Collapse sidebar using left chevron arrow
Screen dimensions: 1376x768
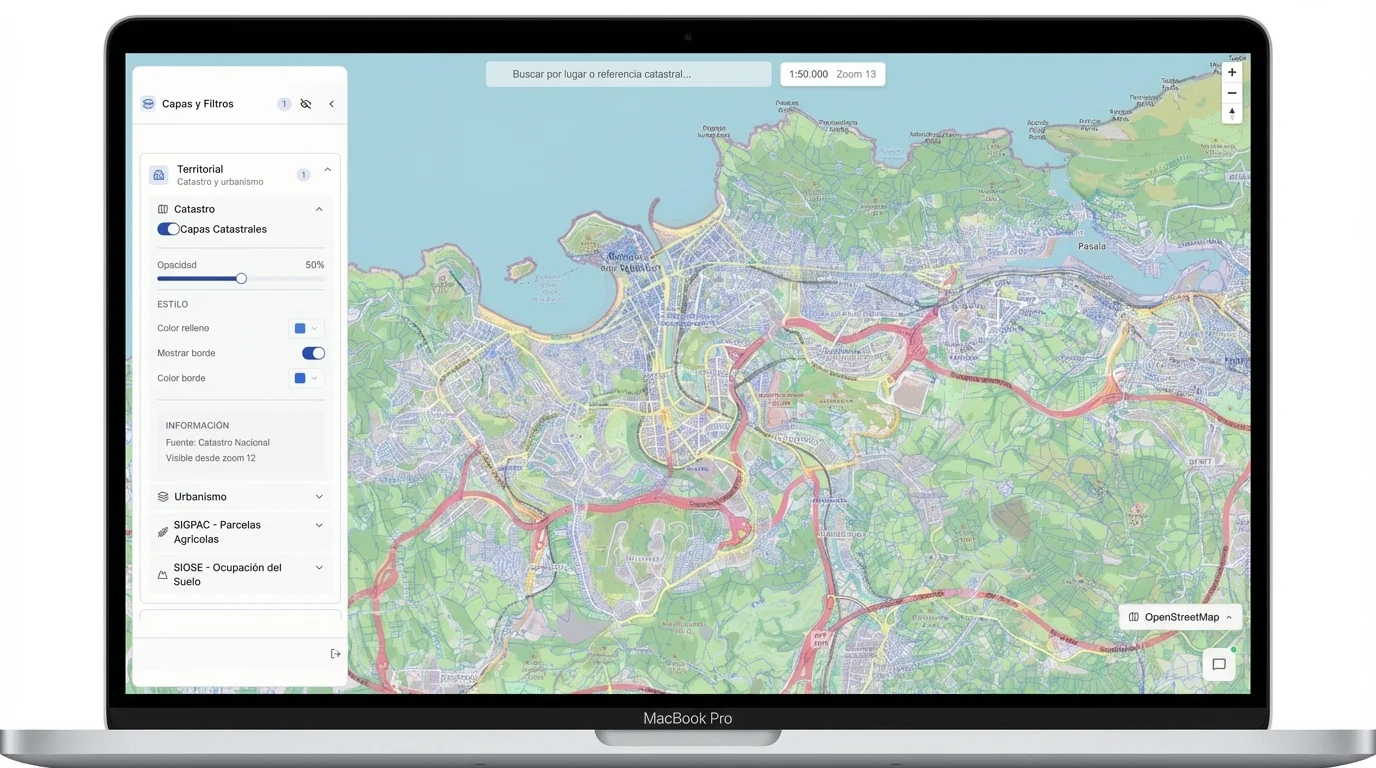331,104
